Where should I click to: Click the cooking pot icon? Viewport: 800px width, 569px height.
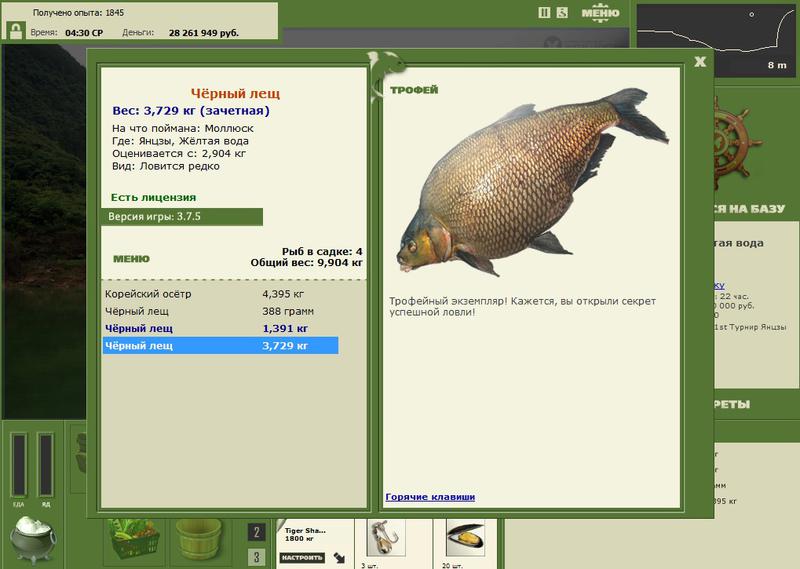pyautogui.click(x=33, y=539)
